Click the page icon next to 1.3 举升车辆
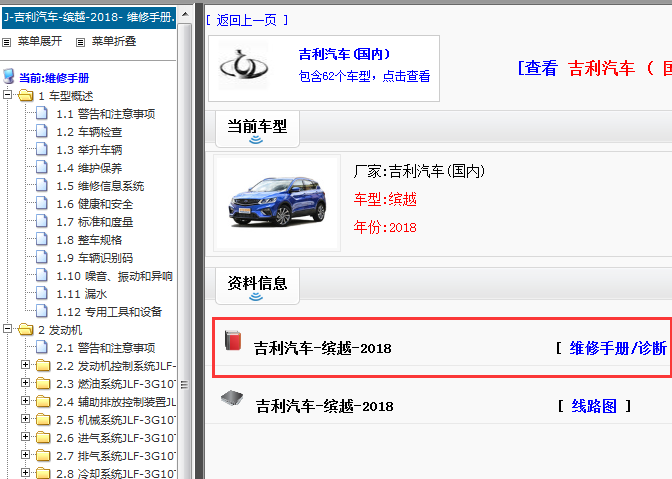 click(42, 149)
